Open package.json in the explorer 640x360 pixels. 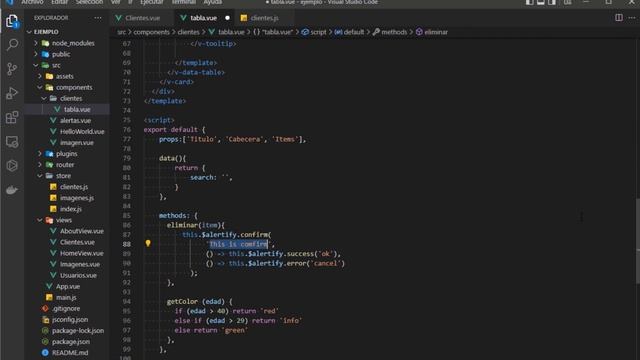tap(71, 342)
